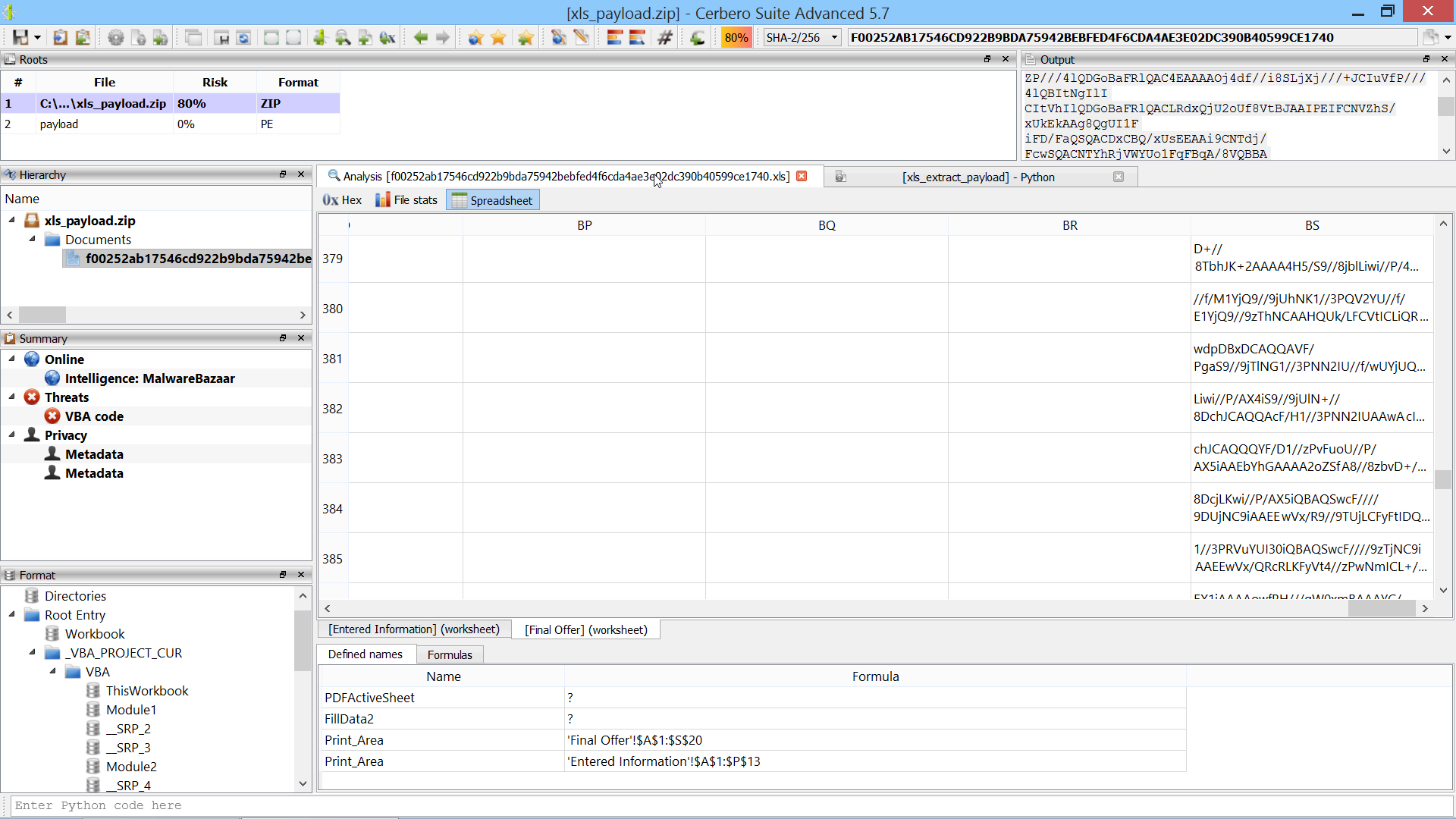Click the green curved arrow toolbar icon
This screenshot has width=1456, height=819.
[698, 37]
